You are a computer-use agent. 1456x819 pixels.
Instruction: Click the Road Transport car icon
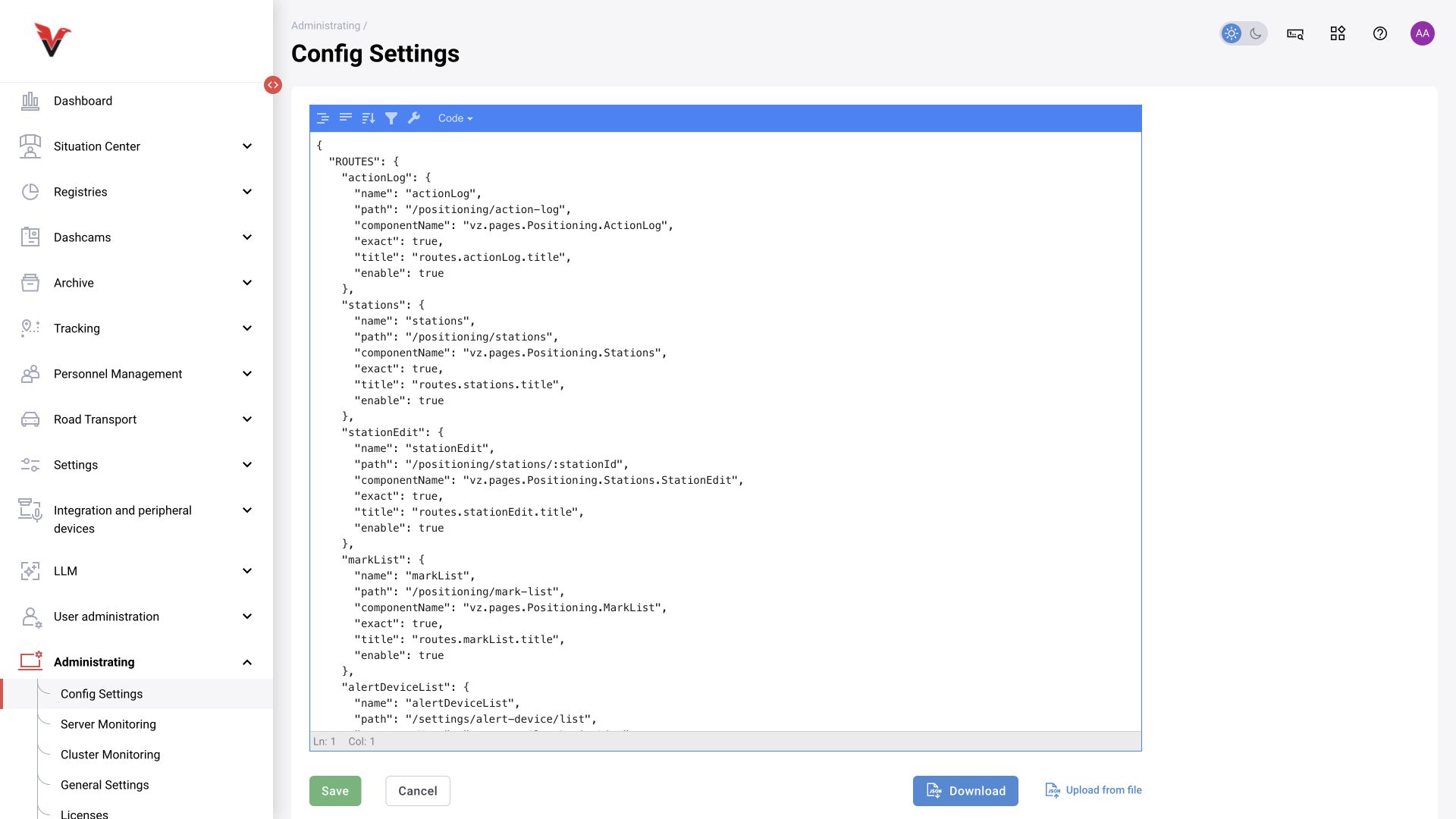pyautogui.click(x=30, y=419)
